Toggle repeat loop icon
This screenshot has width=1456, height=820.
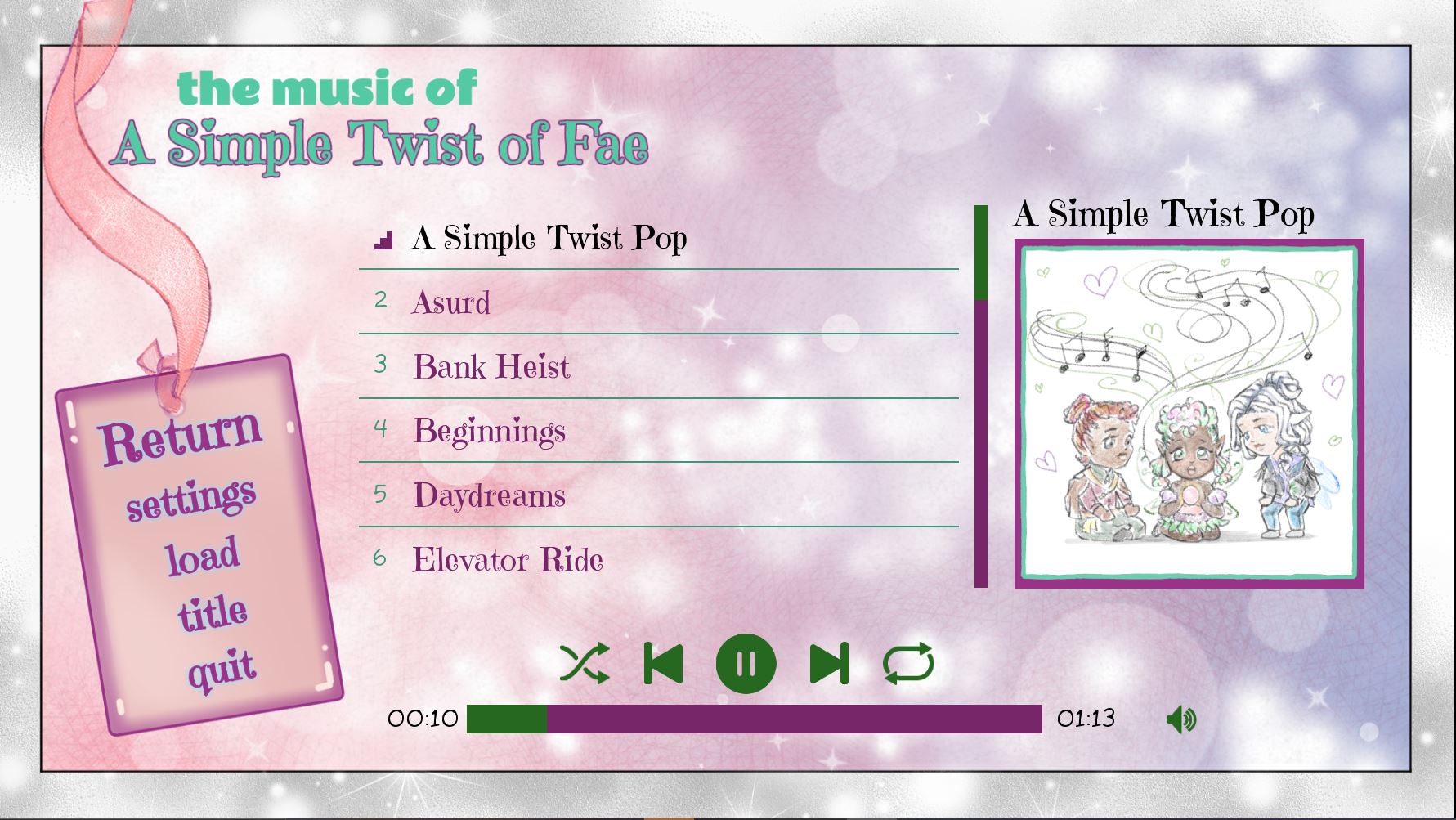(x=908, y=663)
